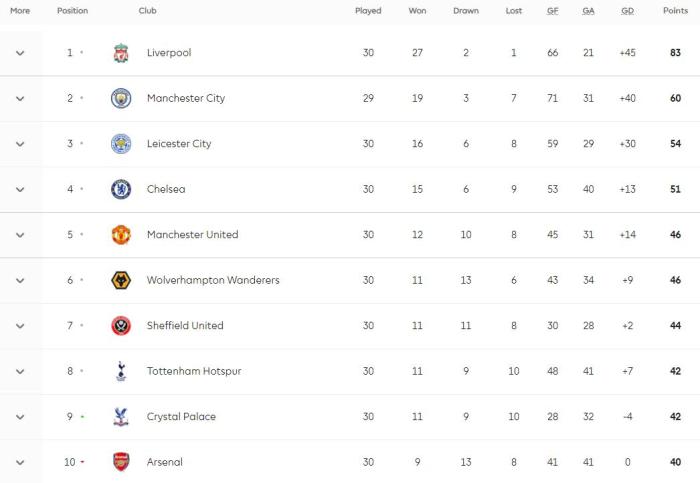
Task: Click the Tottenham Hotspur cockerel badge
Action: tap(121, 371)
